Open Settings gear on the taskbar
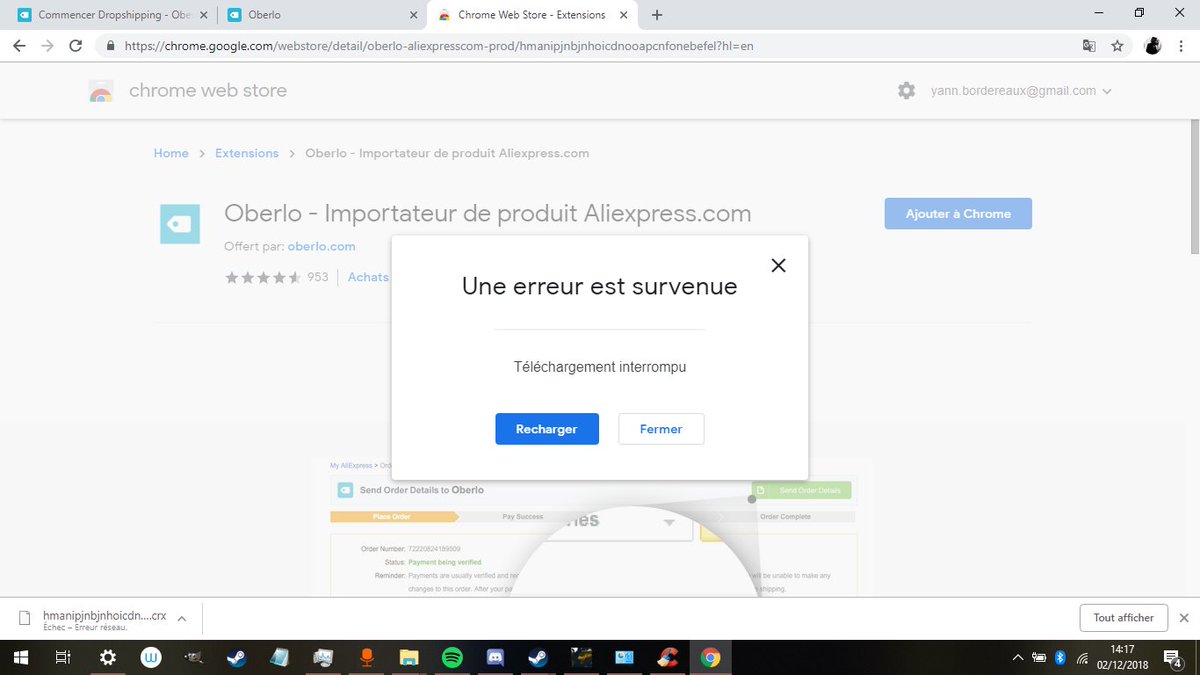The width and height of the screenshot is (1200, 675). [x=108, y=658]
